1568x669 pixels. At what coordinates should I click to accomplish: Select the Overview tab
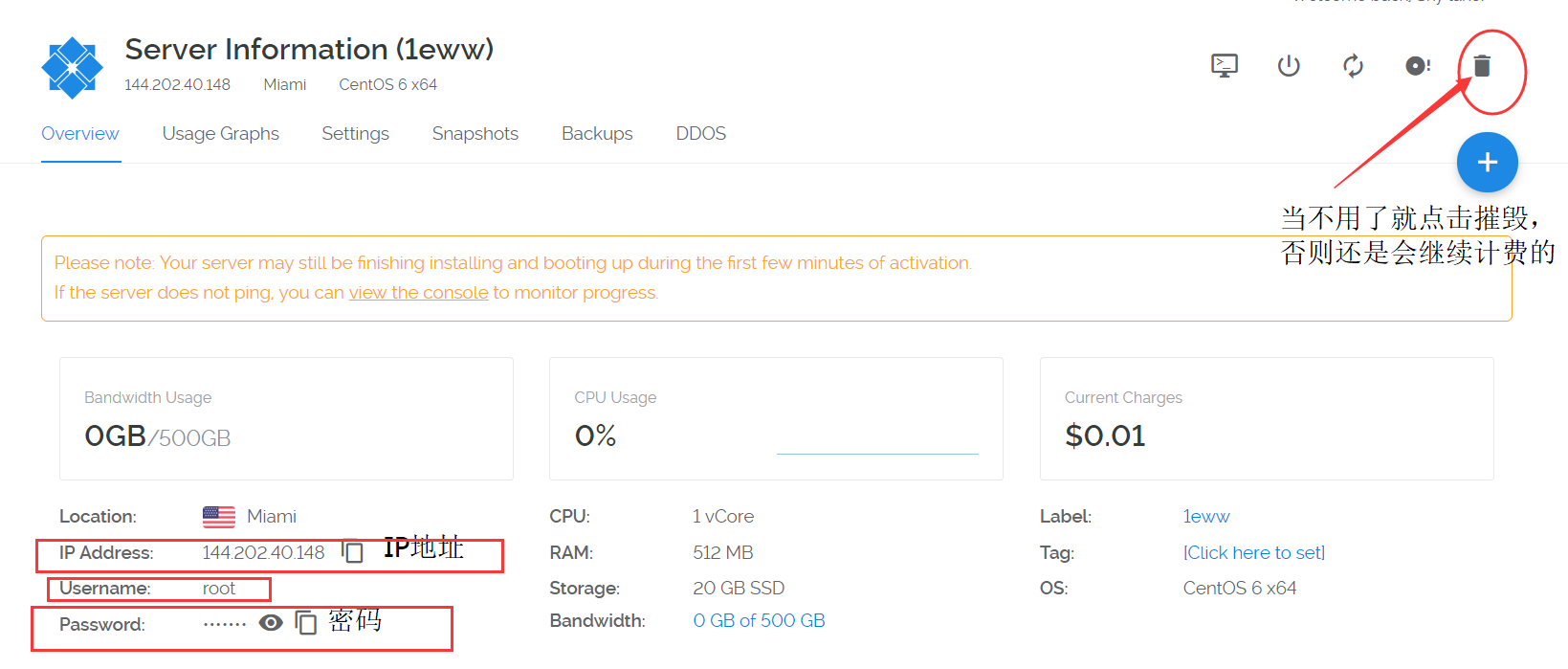point(80,134)
